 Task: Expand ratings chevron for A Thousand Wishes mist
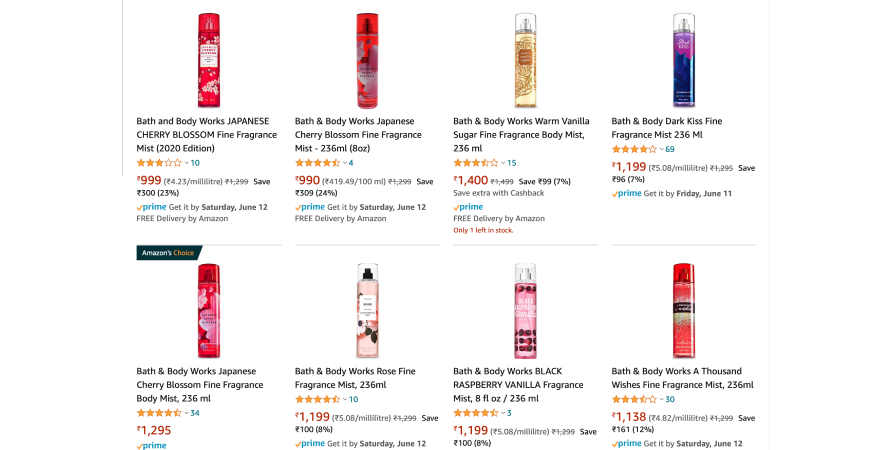[661, 399]
